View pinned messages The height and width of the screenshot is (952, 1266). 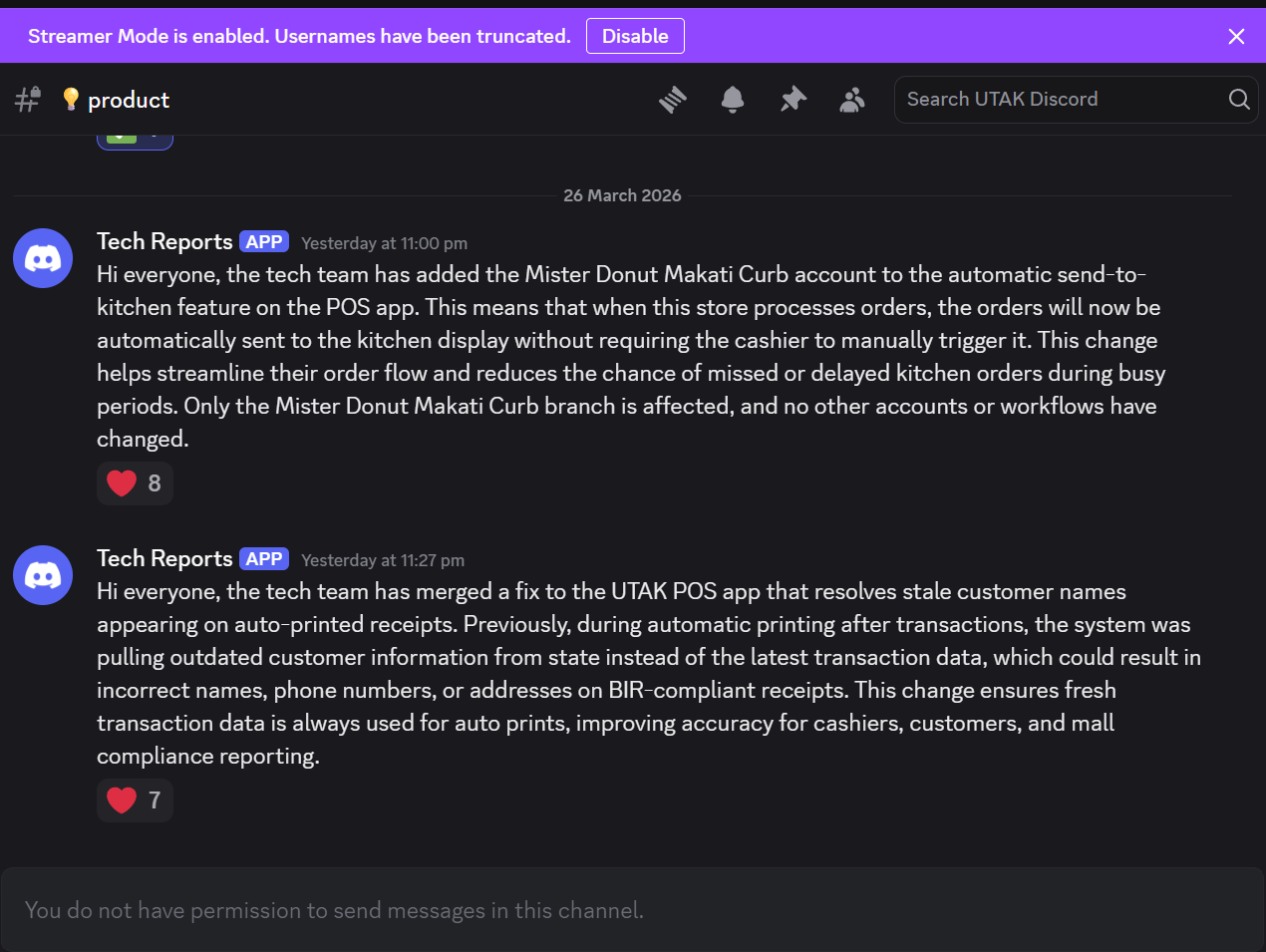tap(793, 99)
